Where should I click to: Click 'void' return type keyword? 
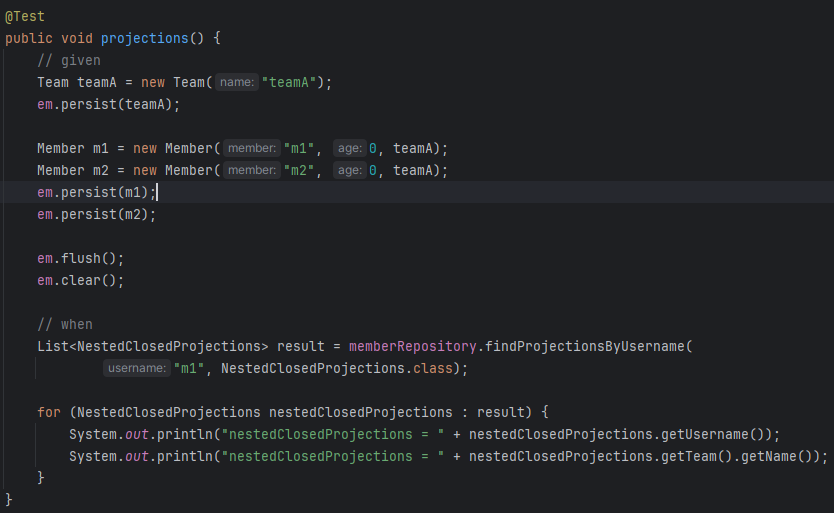click(77, 38)
